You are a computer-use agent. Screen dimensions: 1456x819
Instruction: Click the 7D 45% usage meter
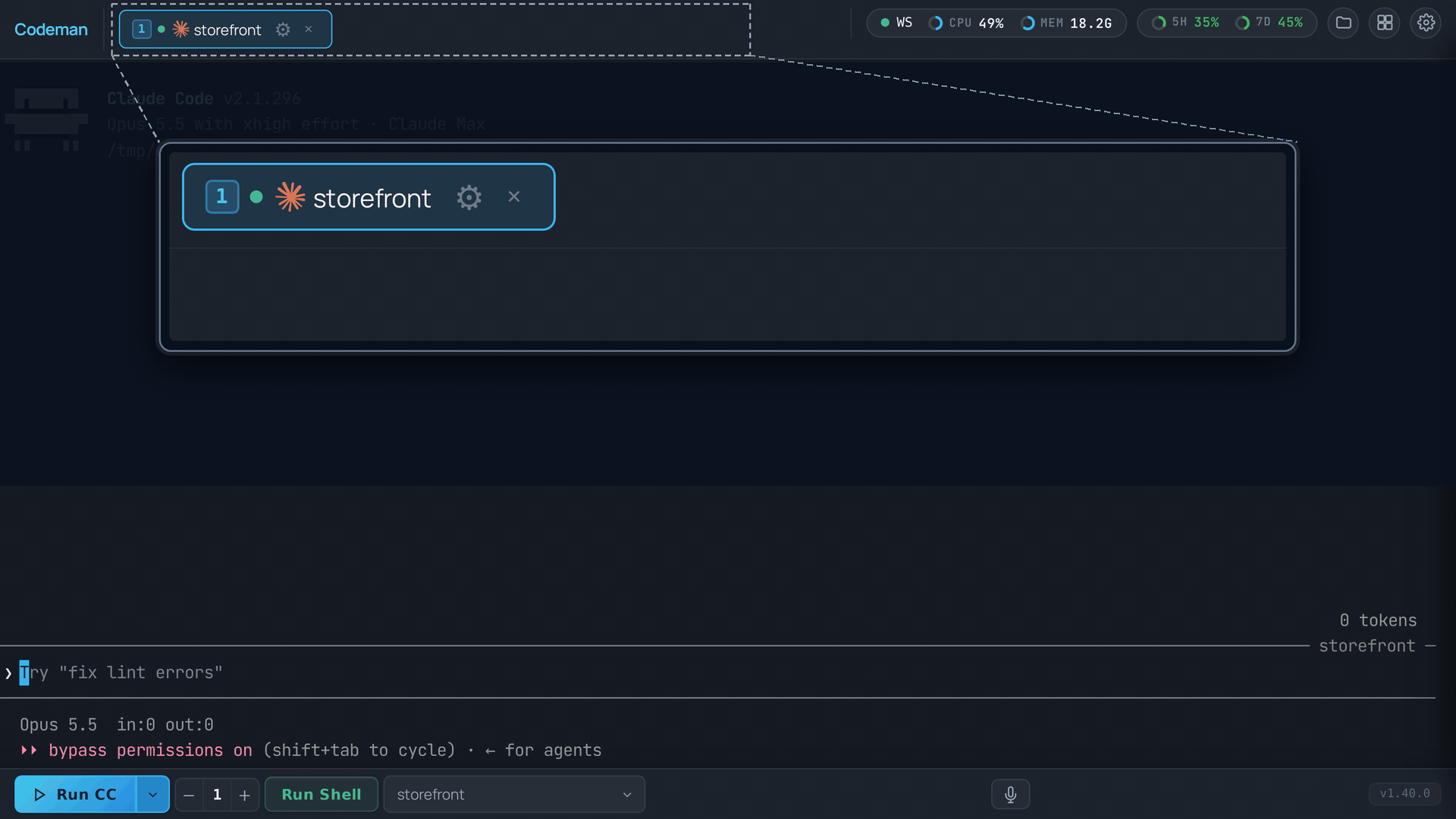pos(1269,23)
